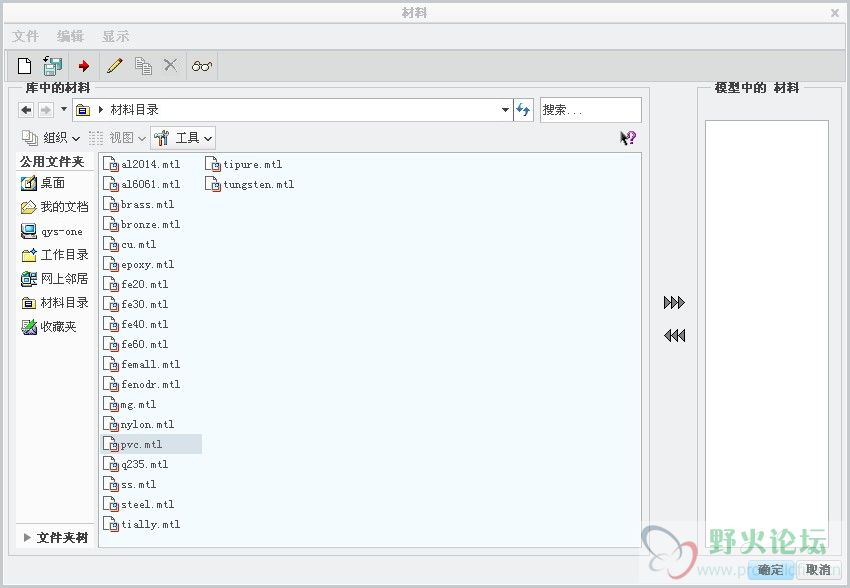The height and width of the screenshot is (588, 850).
Task: Open 工作目录 working directory shortcut
Action: 54,255
